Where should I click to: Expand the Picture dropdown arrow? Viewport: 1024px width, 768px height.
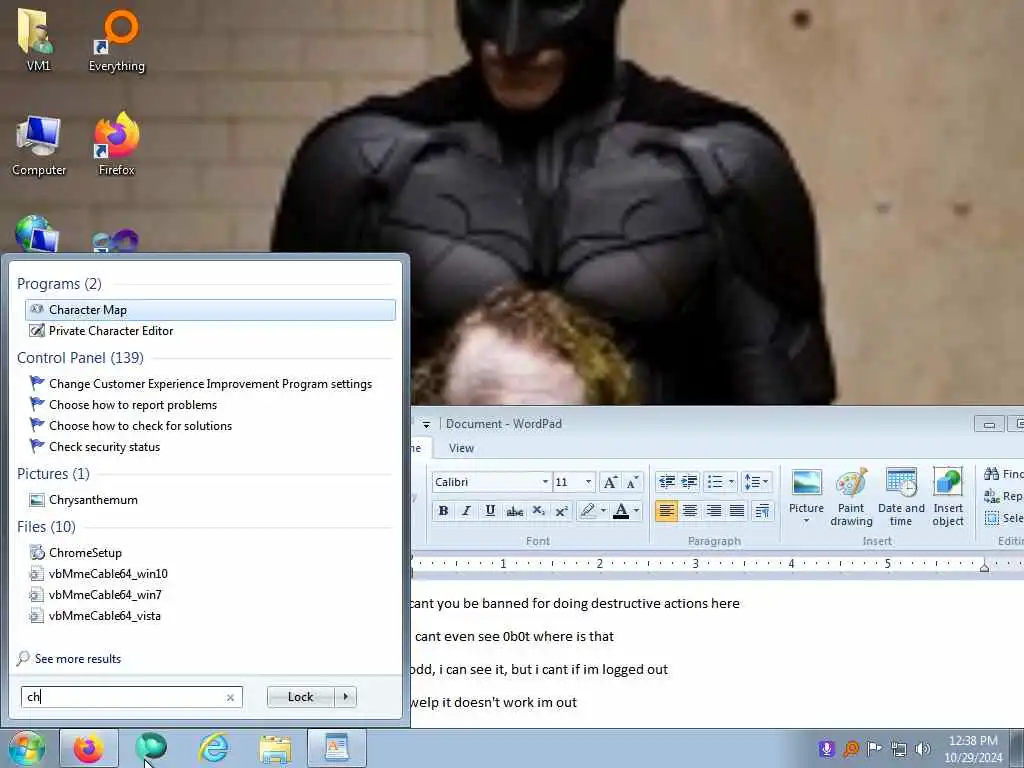tap(807, 521)
